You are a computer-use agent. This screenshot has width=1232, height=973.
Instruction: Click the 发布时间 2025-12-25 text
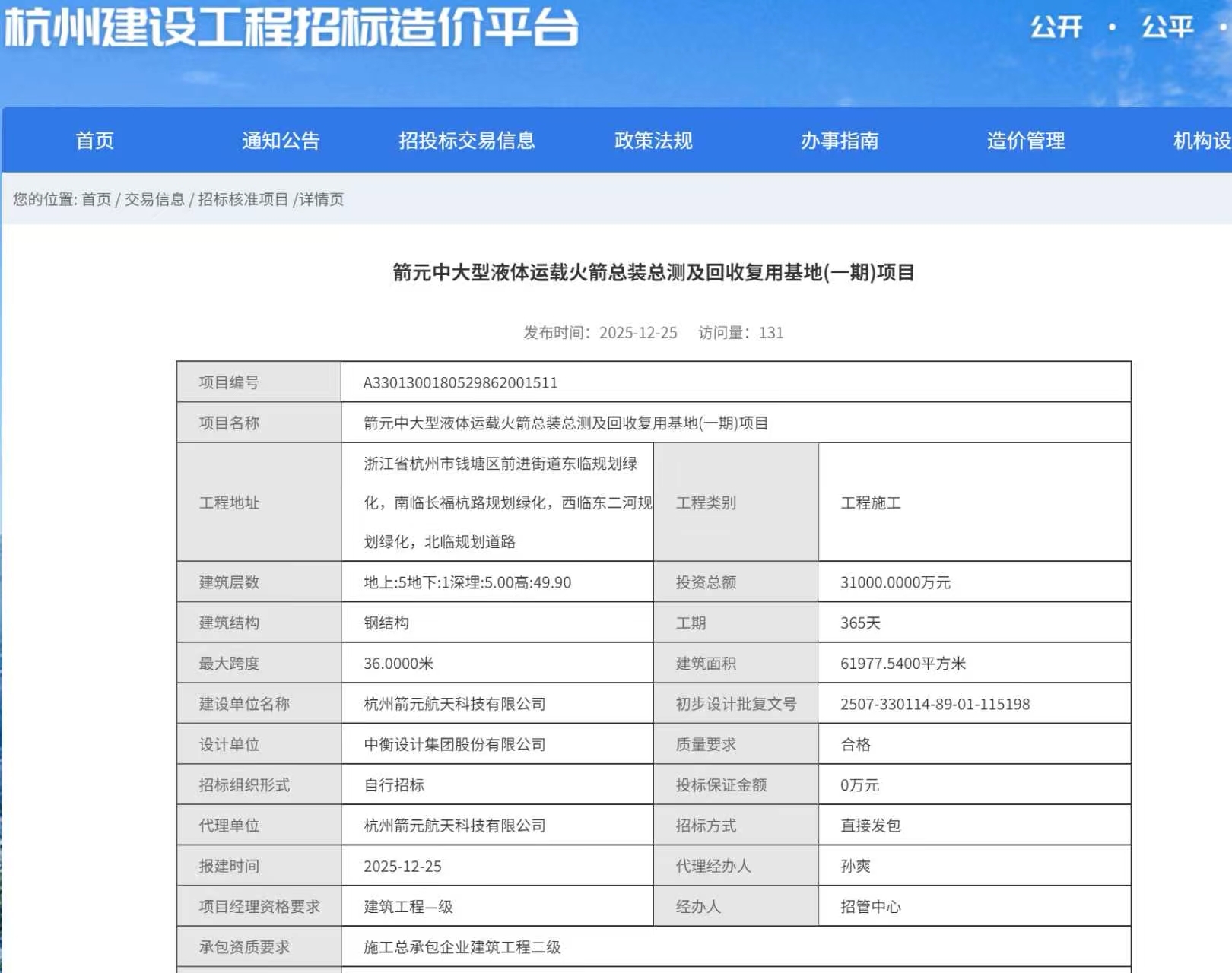[x=600, y=333]
